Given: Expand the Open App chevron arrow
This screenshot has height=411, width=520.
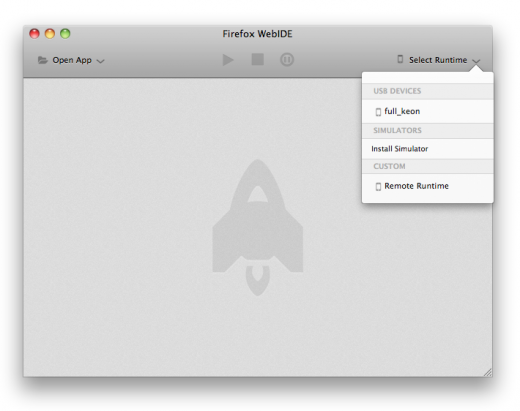Looking at the screenshot, I should (100, 61).
